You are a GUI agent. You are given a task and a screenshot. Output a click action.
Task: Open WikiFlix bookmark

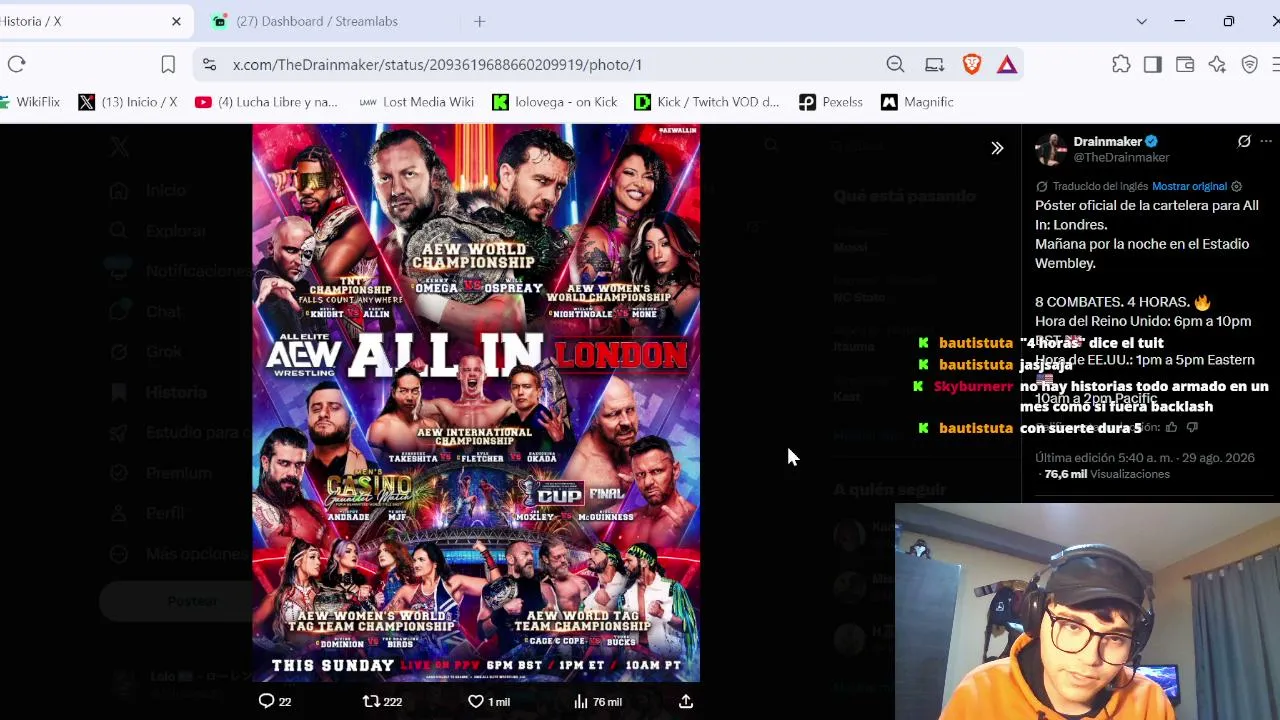(x=30, y=102)
